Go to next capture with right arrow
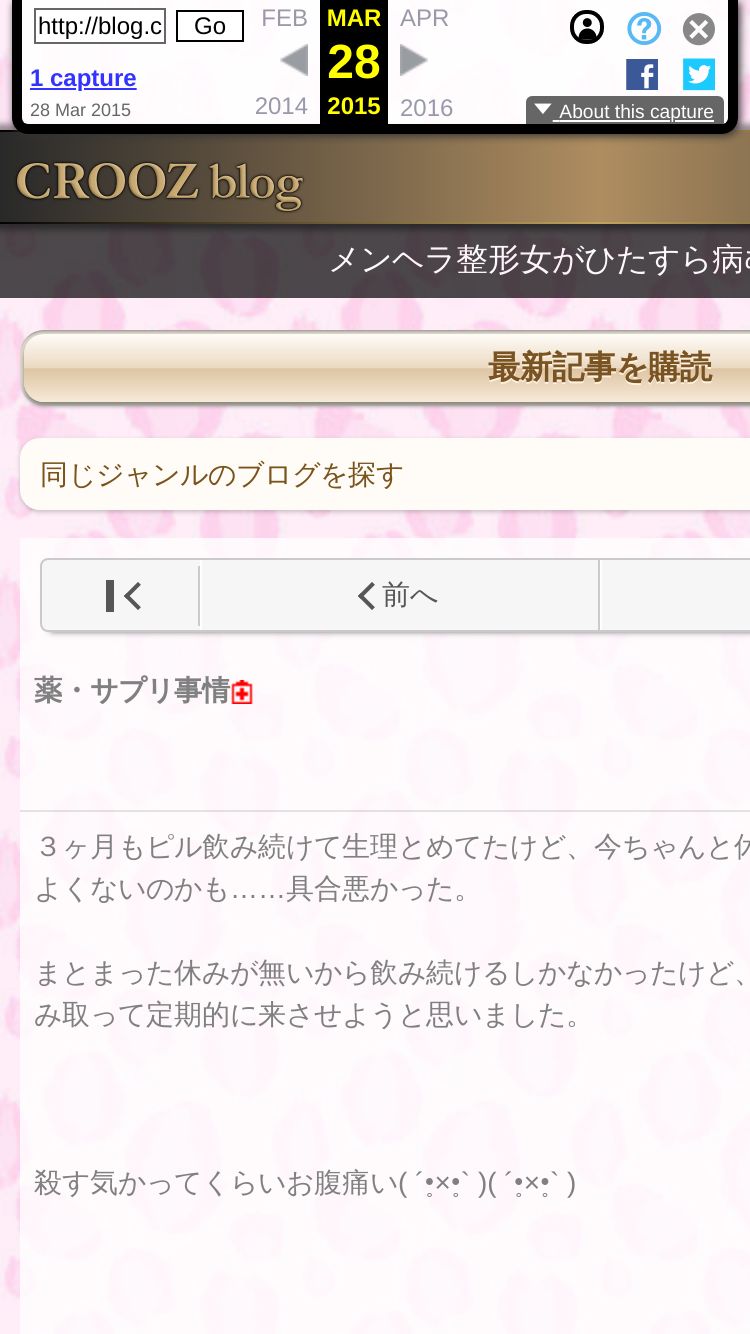This screenshot has height=1334, width=750. coord(413,61)
